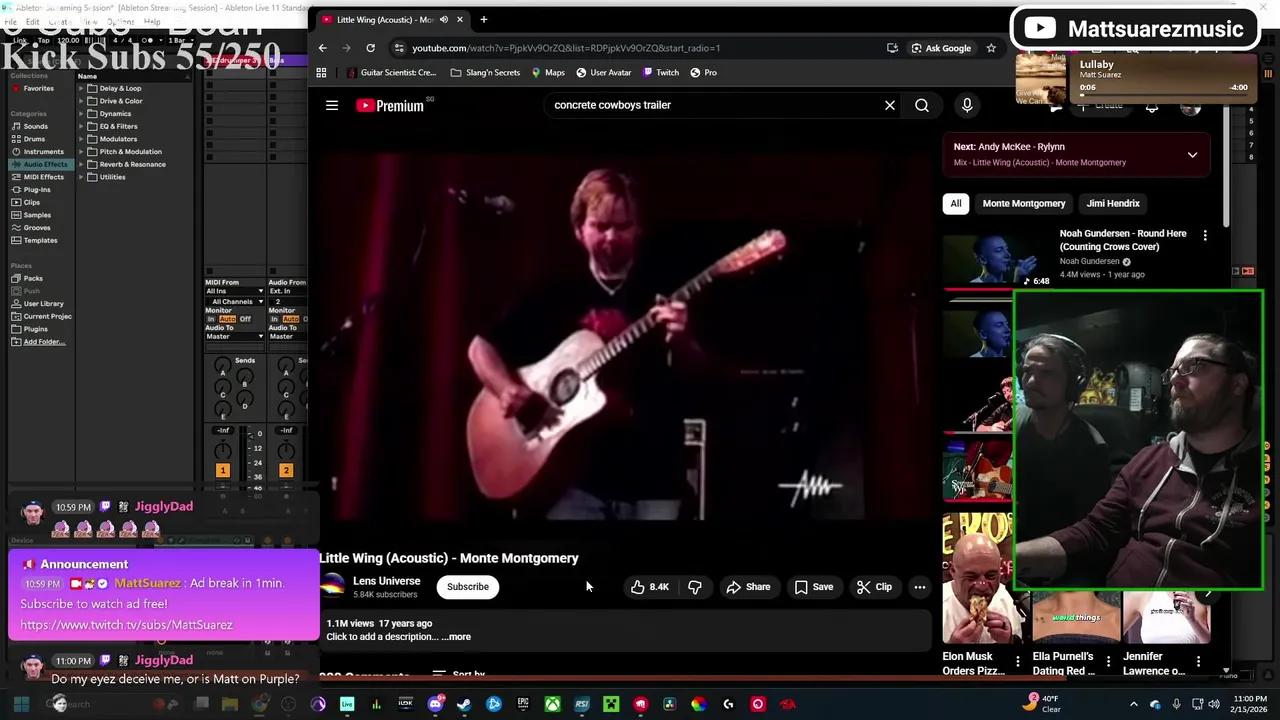1280x720 pixels.
Task: Toggle track 2 activator button
Action: [x=285, y=470]
